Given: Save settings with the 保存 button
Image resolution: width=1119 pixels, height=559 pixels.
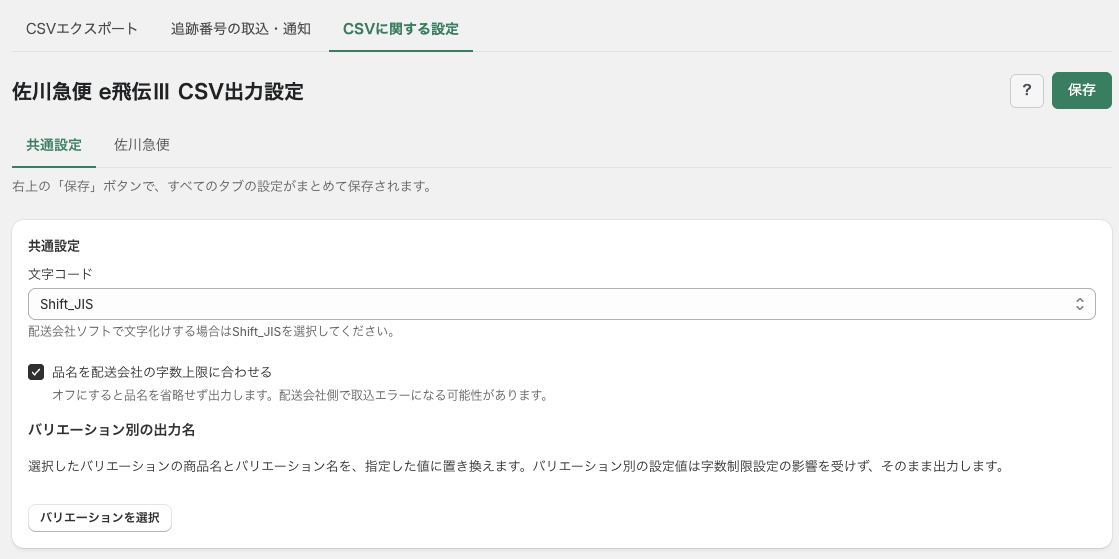Looking at the screenshot, I should (1081, 90).
